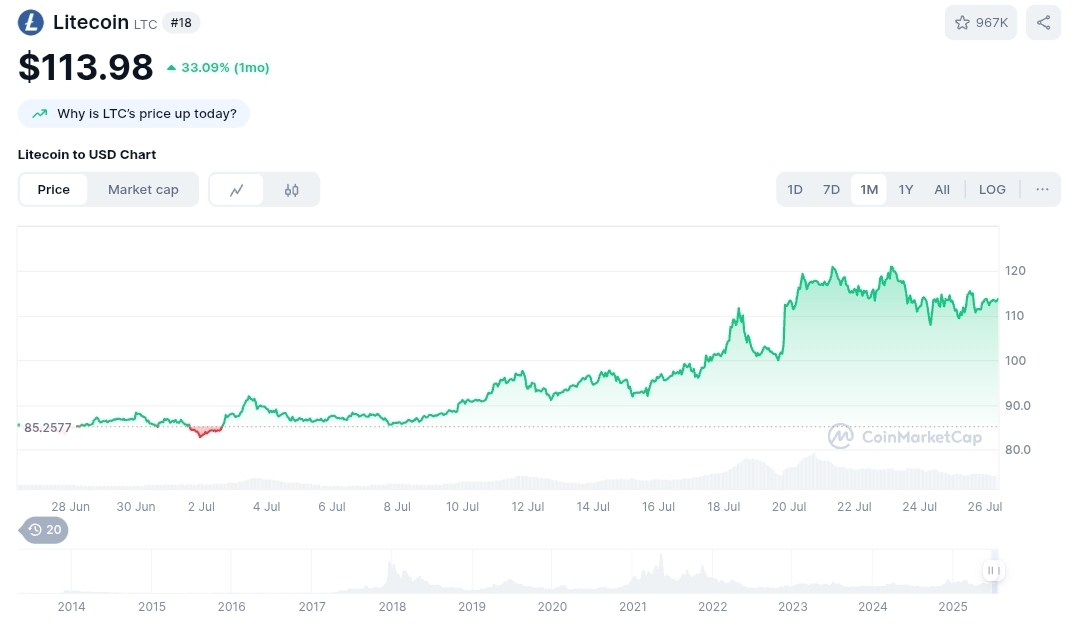Select the 1D time range tab

pos(795,189)
